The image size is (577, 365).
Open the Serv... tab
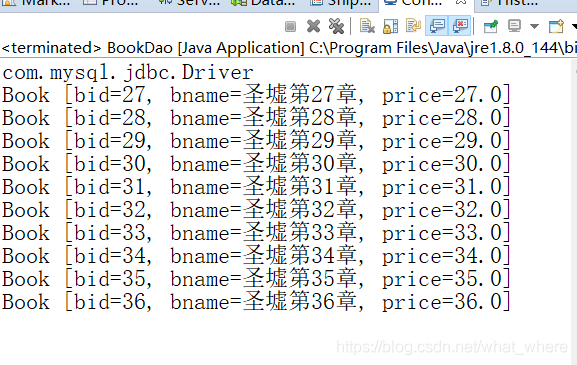coord(189,3)
